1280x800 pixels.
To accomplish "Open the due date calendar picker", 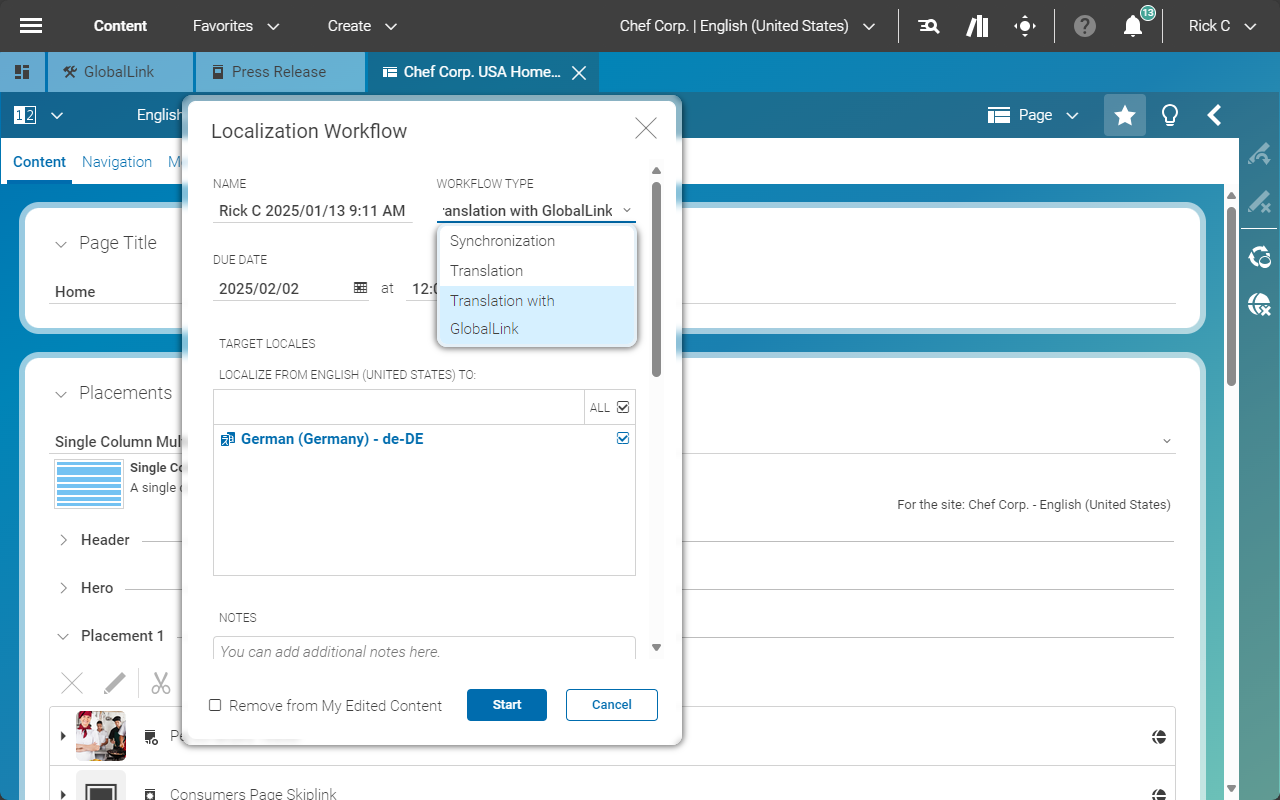I will 359,288.
